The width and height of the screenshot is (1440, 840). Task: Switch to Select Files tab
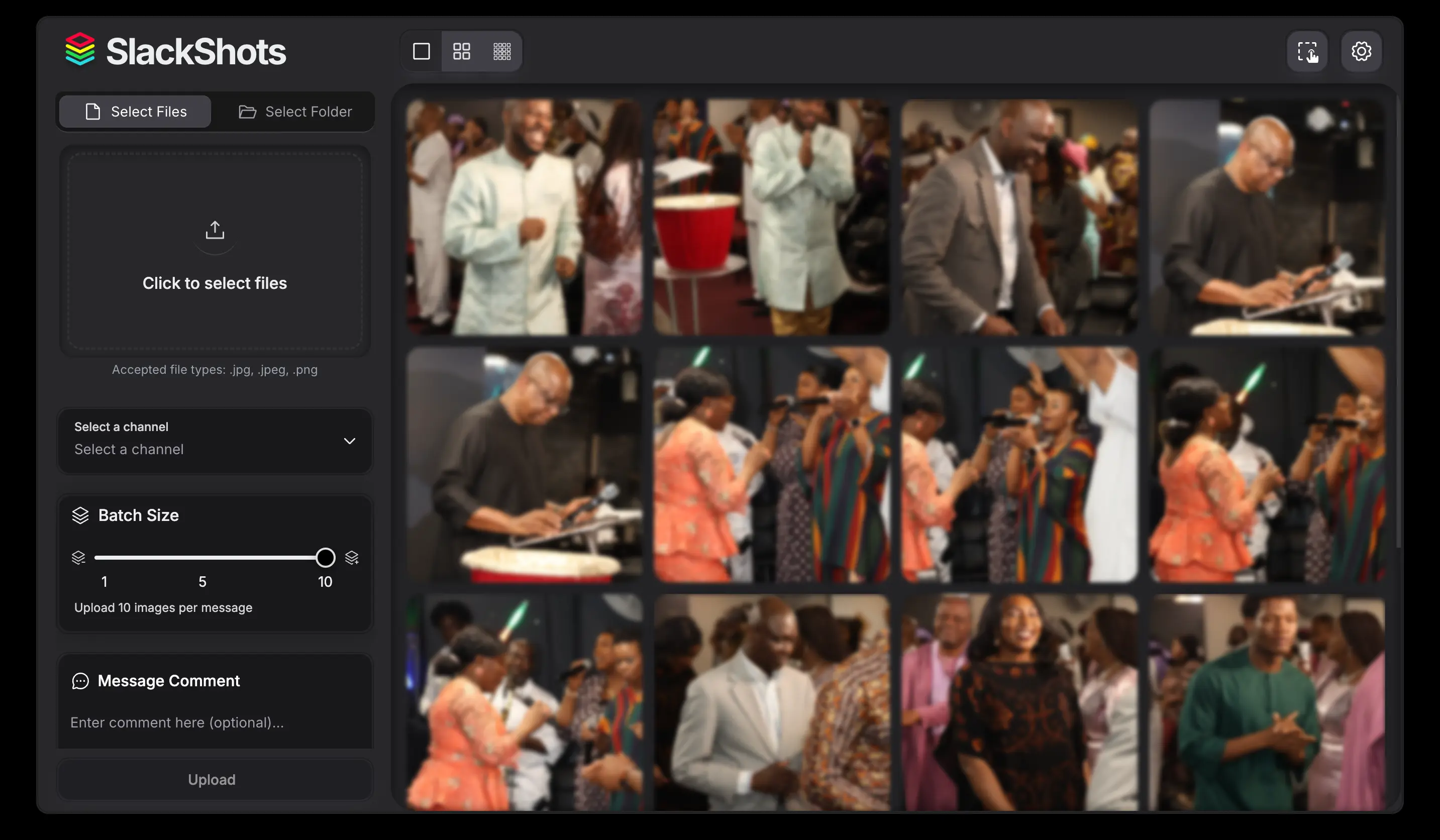[136, 112]
